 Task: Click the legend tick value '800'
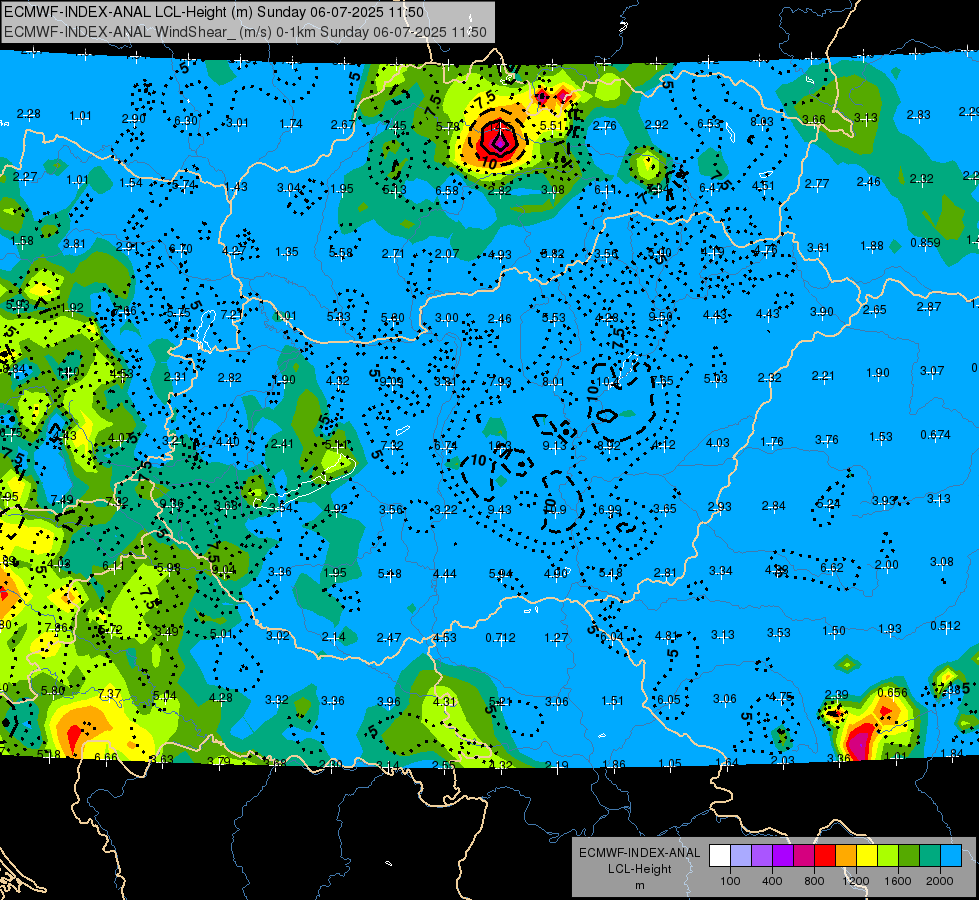click(814, 881)
